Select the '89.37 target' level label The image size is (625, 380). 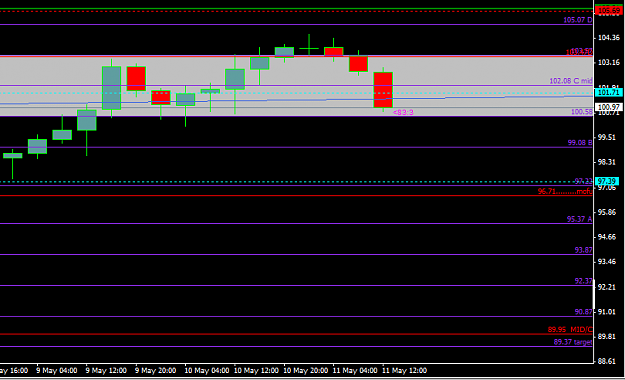573,342
